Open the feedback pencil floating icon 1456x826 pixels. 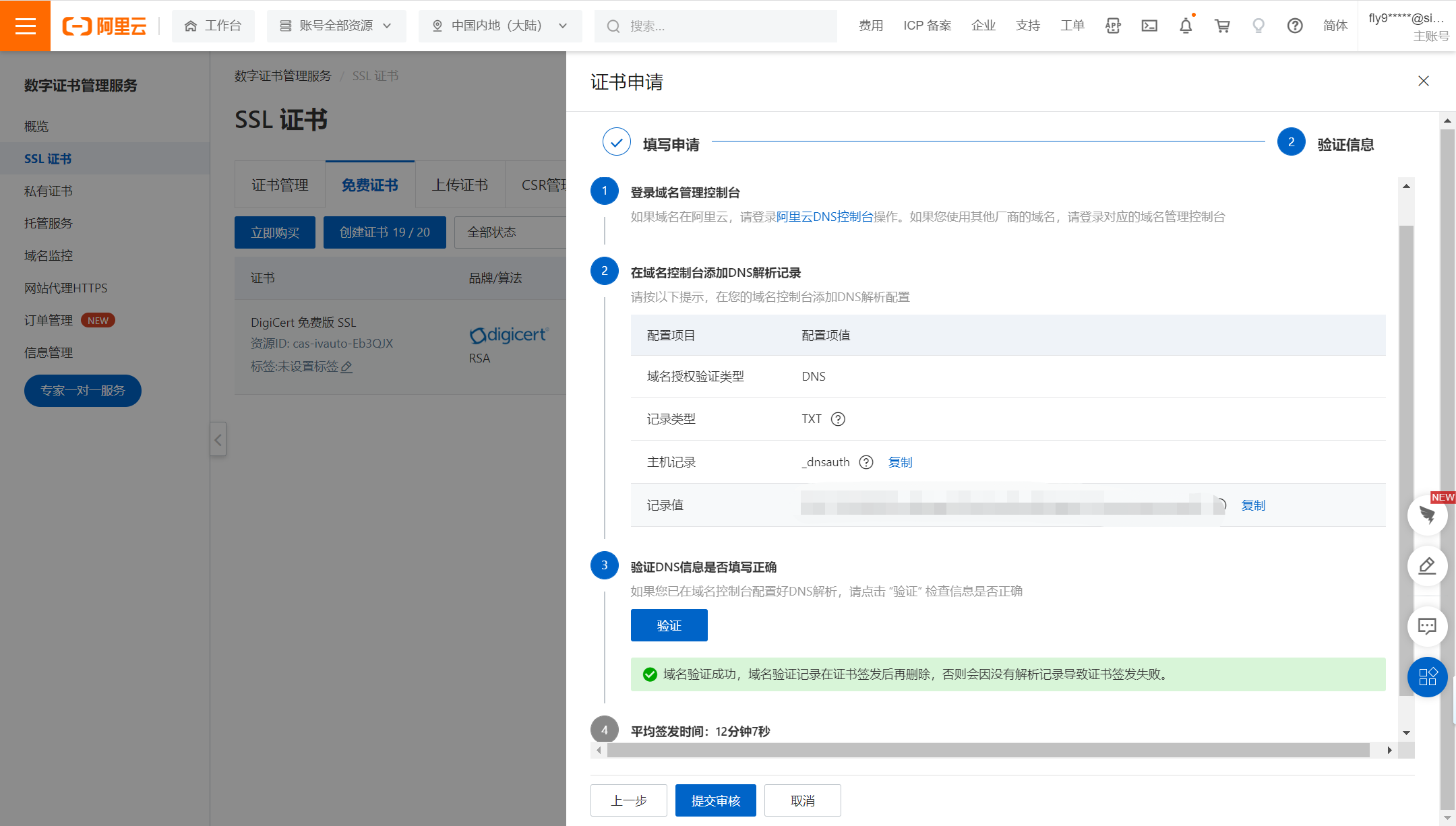[x=1428, y=566]
